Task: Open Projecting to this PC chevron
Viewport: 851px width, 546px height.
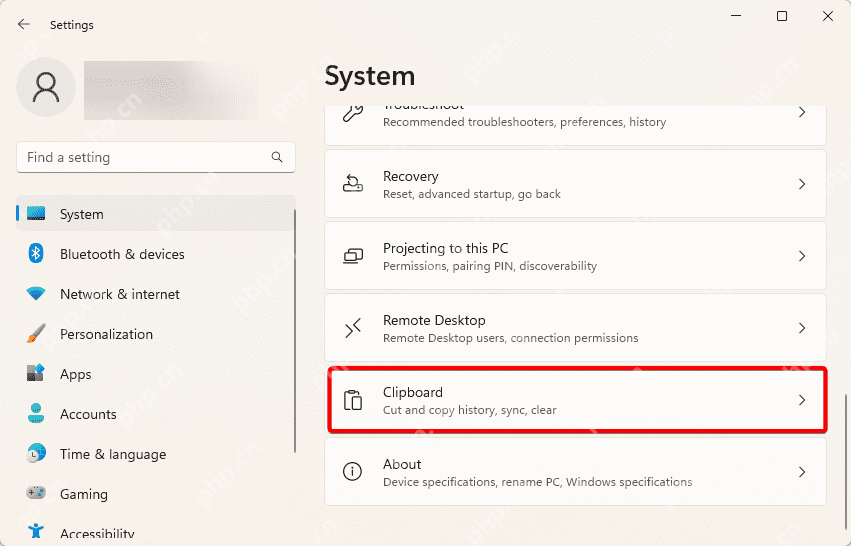Action: [x=802, y=256]
